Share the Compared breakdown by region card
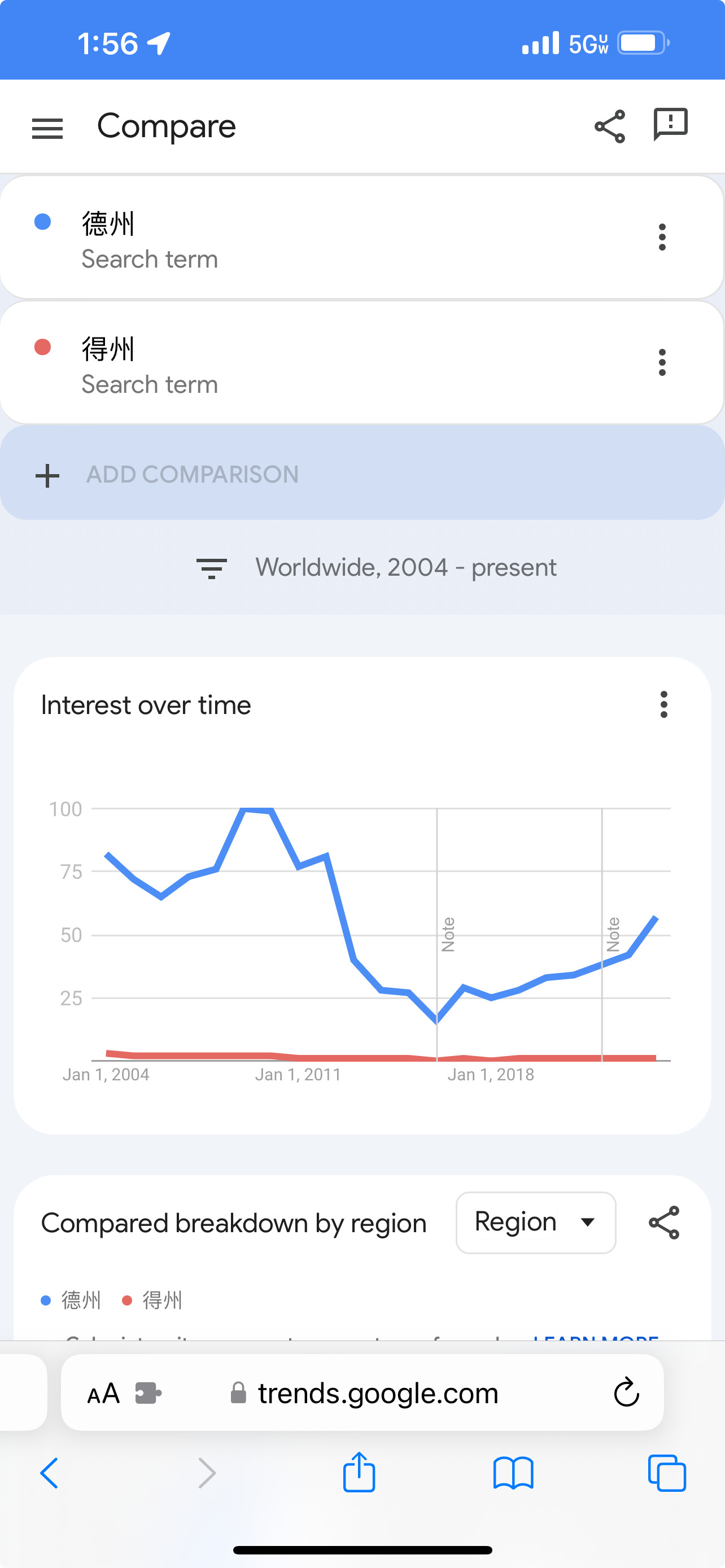The image size is (725, 1568). [x=664, y=1223]
